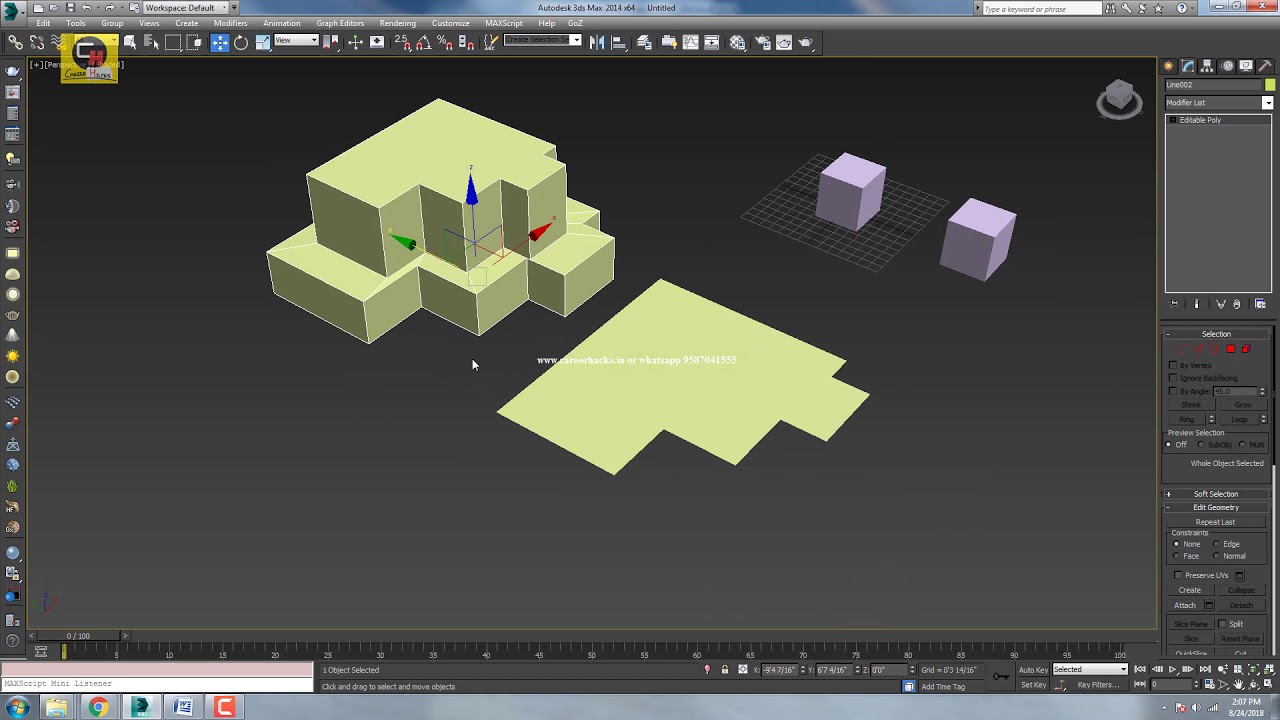
Task: Click the object color swatch beside Line002
Action: click(x=1269, y=85)
